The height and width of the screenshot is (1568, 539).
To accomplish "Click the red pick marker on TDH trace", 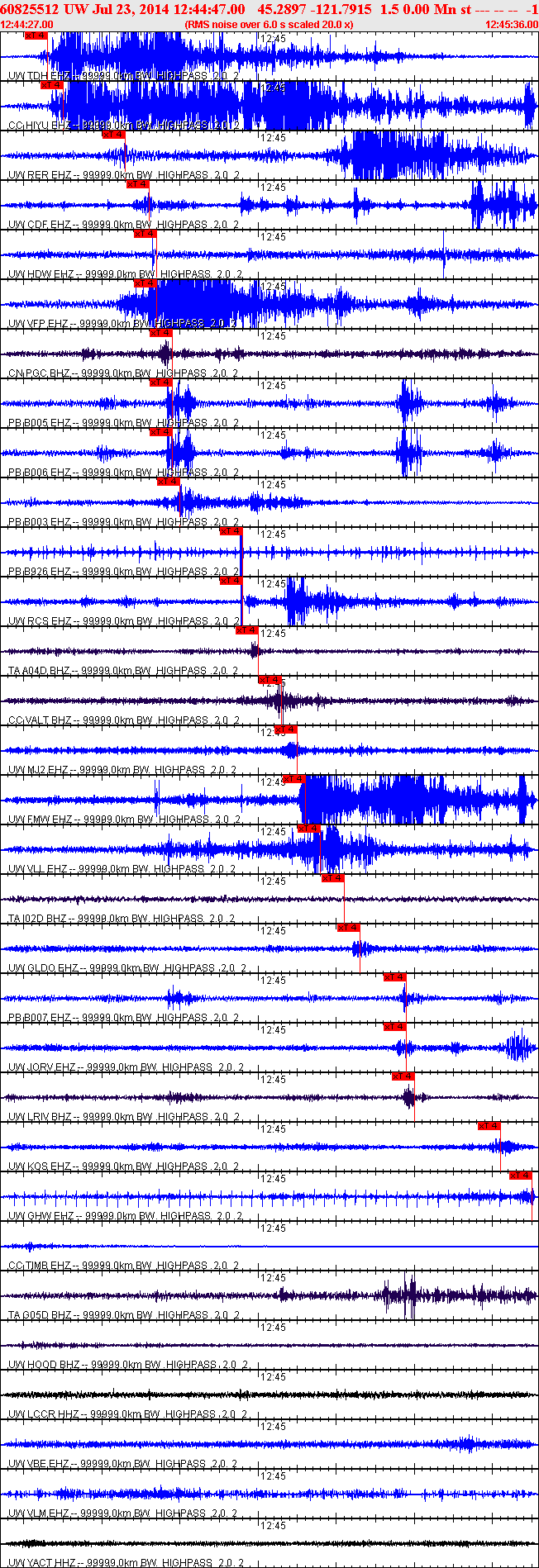I will [x=36, y=36].
